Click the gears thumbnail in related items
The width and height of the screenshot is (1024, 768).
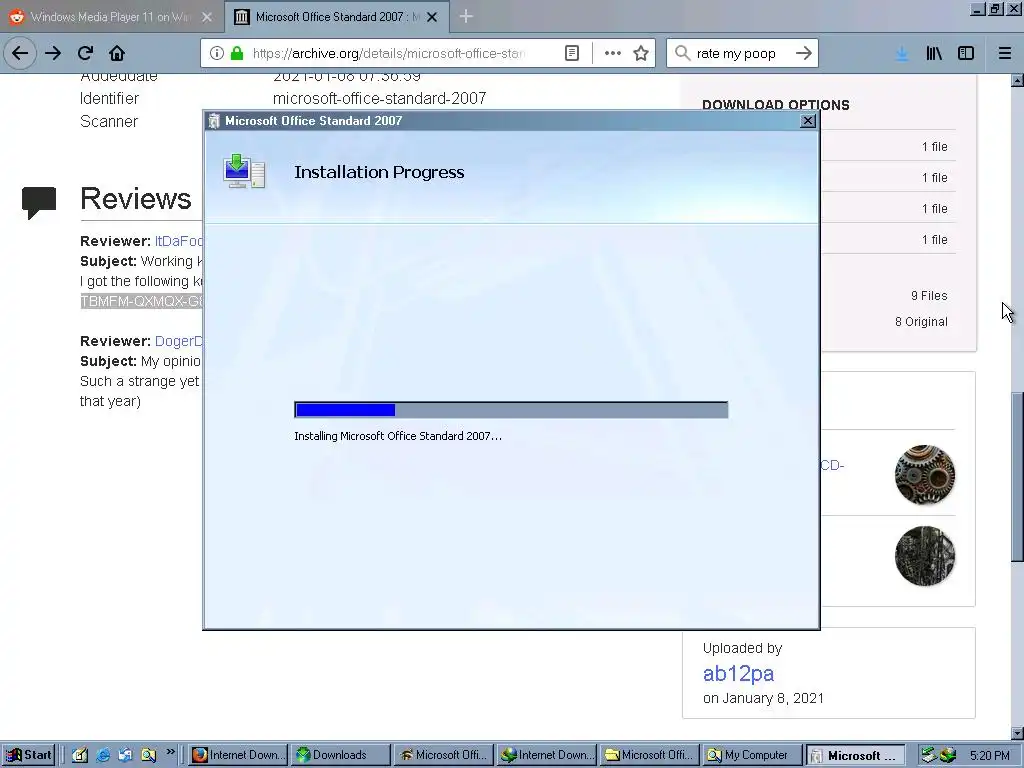925,475
